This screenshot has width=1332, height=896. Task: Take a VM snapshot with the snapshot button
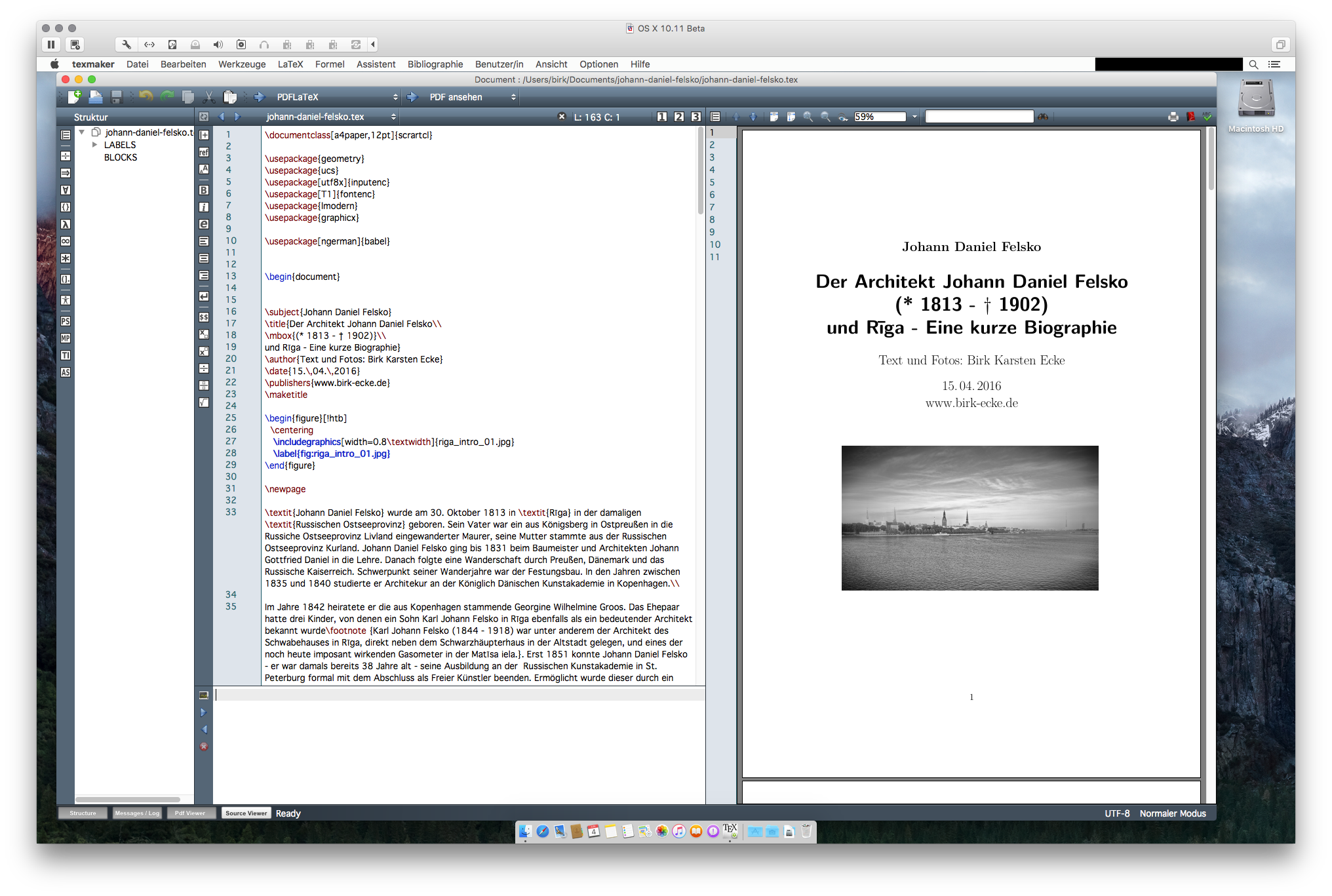coord(75,45)
